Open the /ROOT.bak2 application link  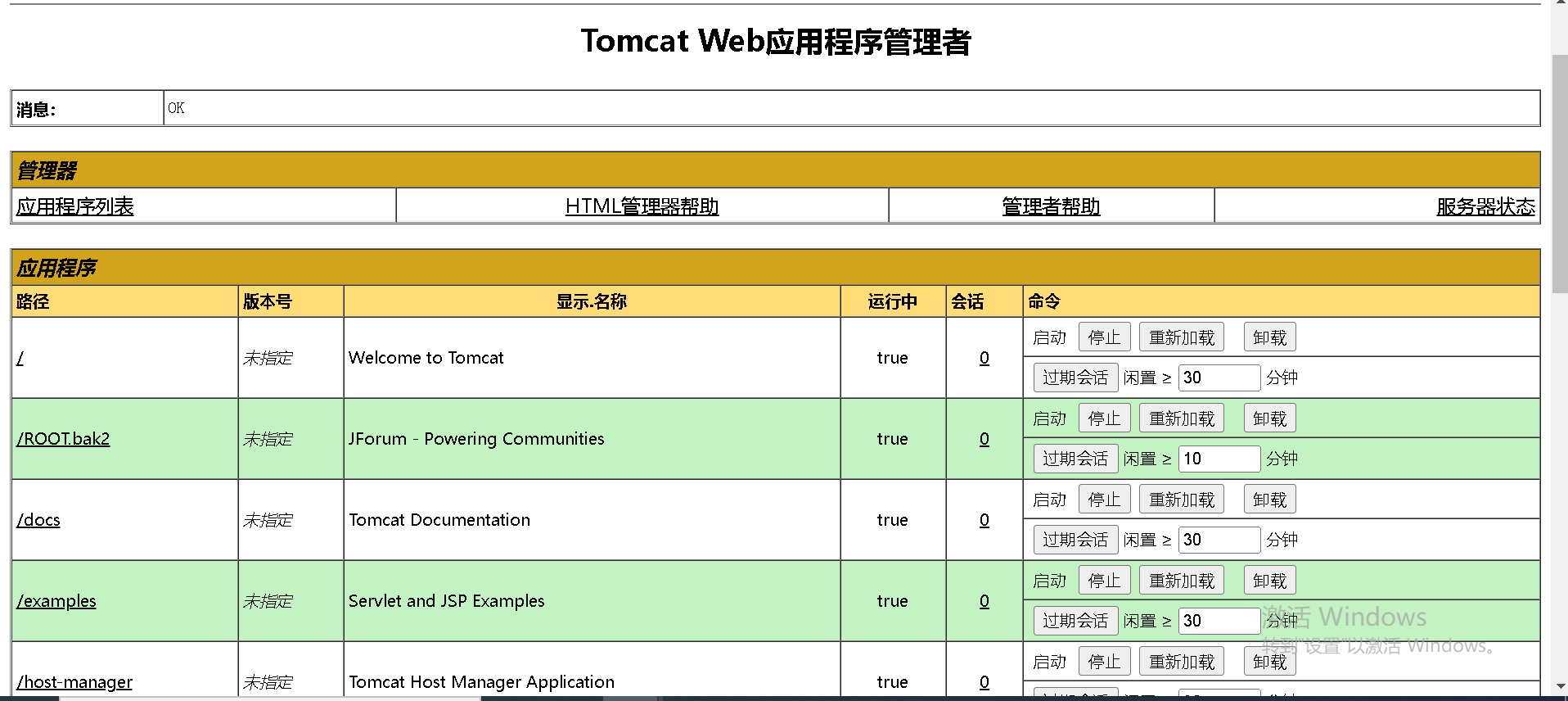pos(63,439)
